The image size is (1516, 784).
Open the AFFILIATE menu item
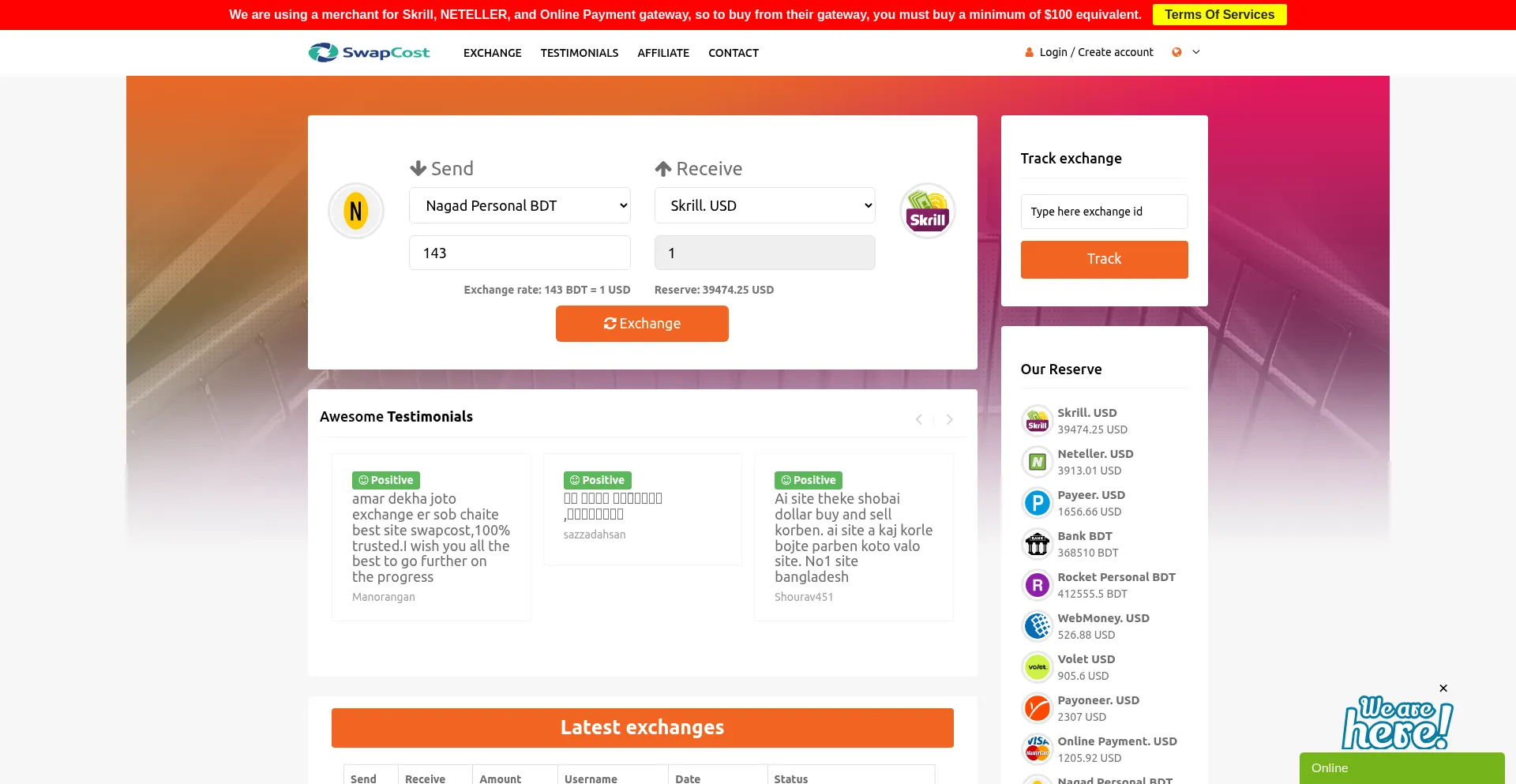point(663,53)
